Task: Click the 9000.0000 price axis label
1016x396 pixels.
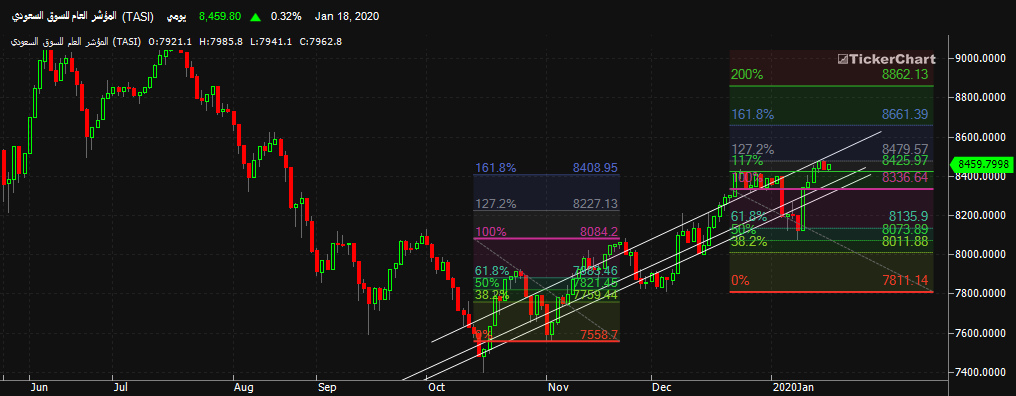Action: click(x=981, y=58)
